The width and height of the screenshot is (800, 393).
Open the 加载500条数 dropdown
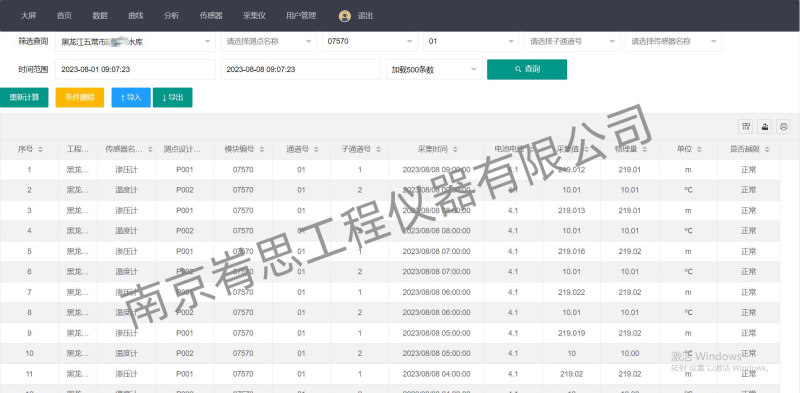tap(434, 69)
